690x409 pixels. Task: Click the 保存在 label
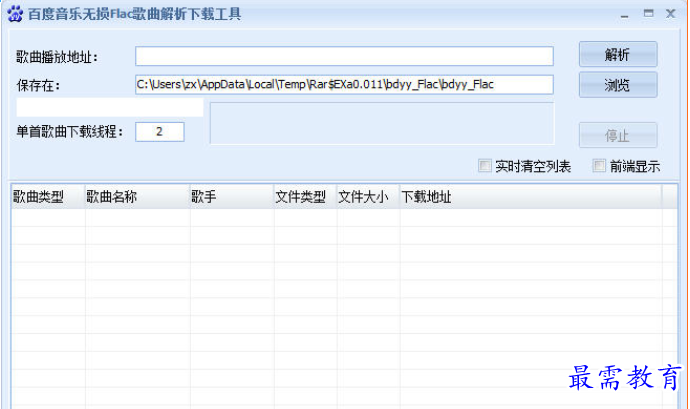click(x=38, y=85)
